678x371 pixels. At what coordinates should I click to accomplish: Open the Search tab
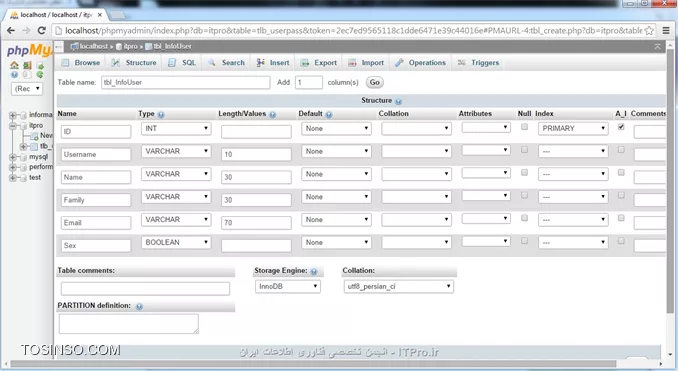tap(227, 63)
